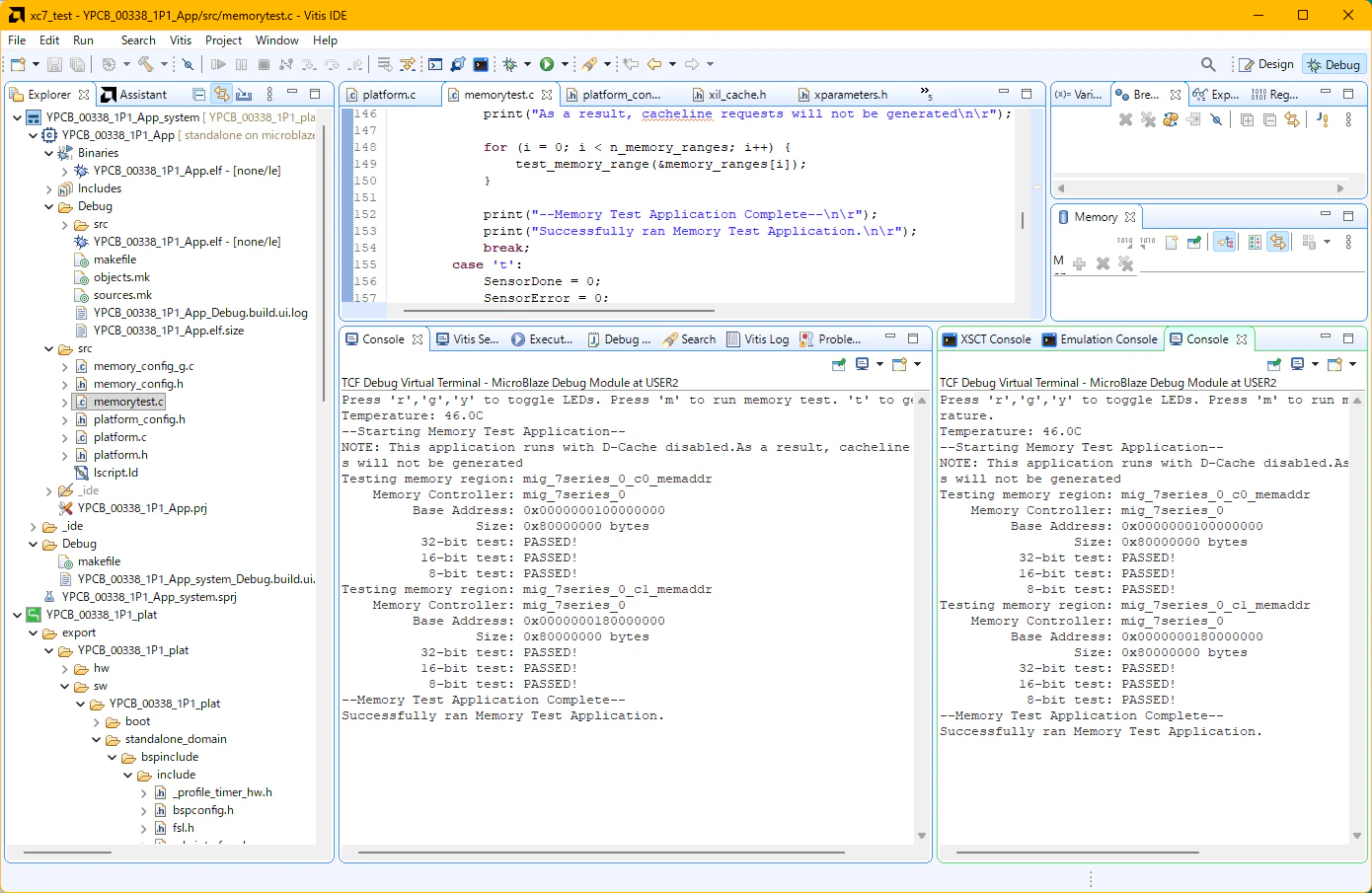Switch to the XSCT Console tab
The width and height of the screenshot is (1372, 893).
click(986, 339)
